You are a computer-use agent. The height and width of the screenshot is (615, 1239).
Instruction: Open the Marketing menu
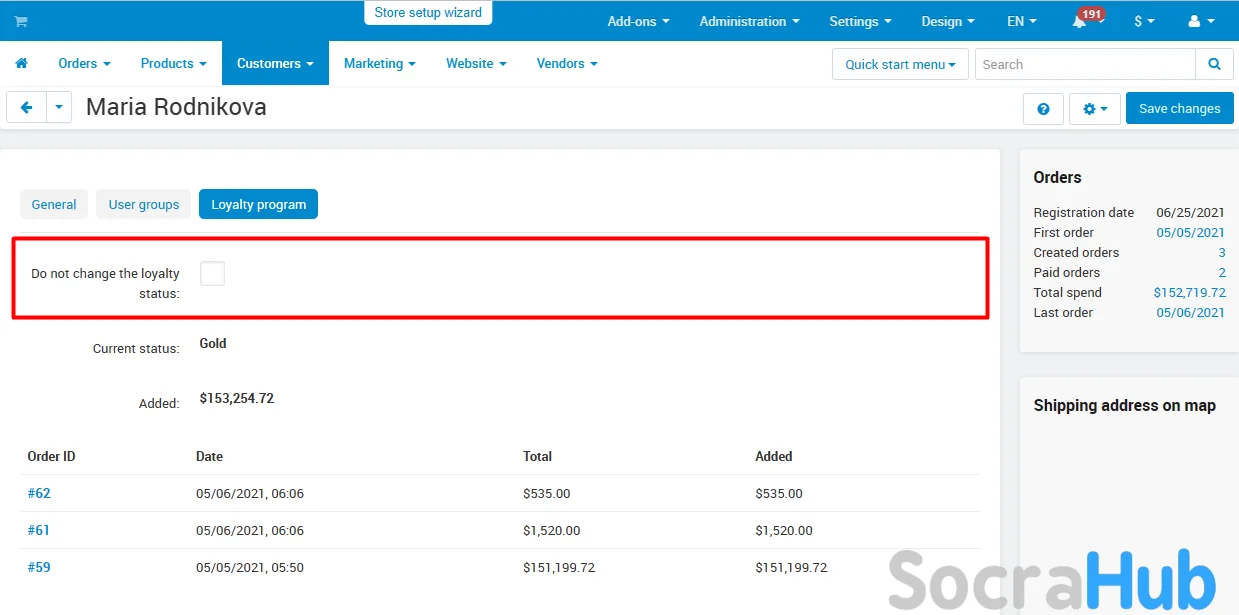tap(379, 63)
